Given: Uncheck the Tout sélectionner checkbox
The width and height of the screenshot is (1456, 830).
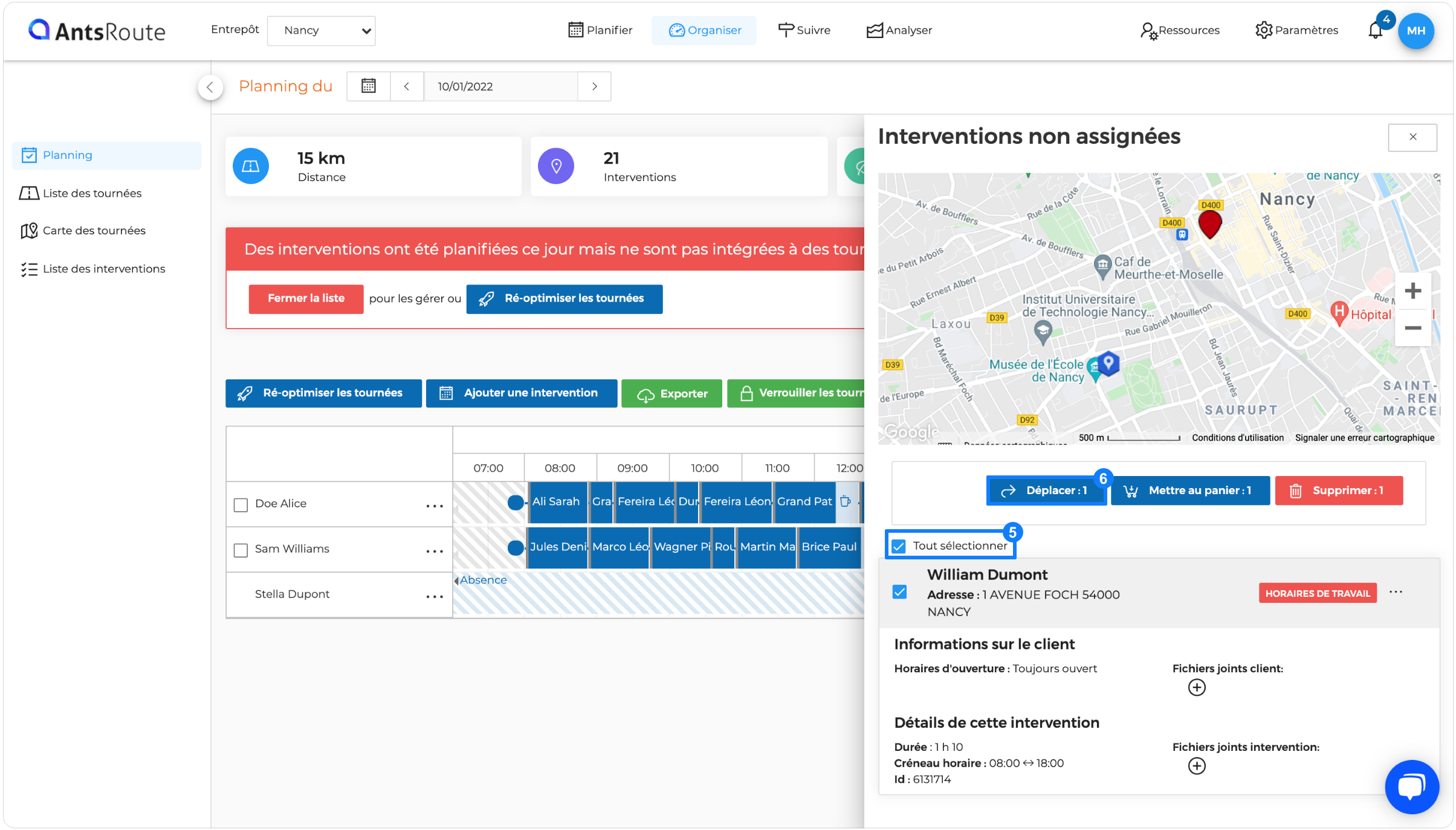Looking at the screenshot, I should pyautogui.click(x=899, y=546).
